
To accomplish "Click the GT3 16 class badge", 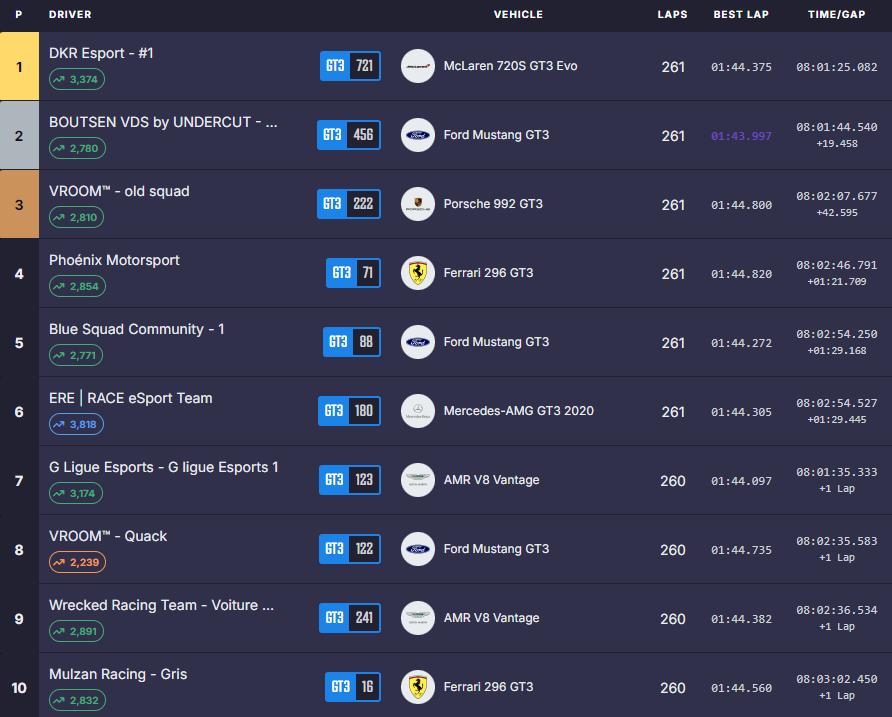I will (353, 687).
